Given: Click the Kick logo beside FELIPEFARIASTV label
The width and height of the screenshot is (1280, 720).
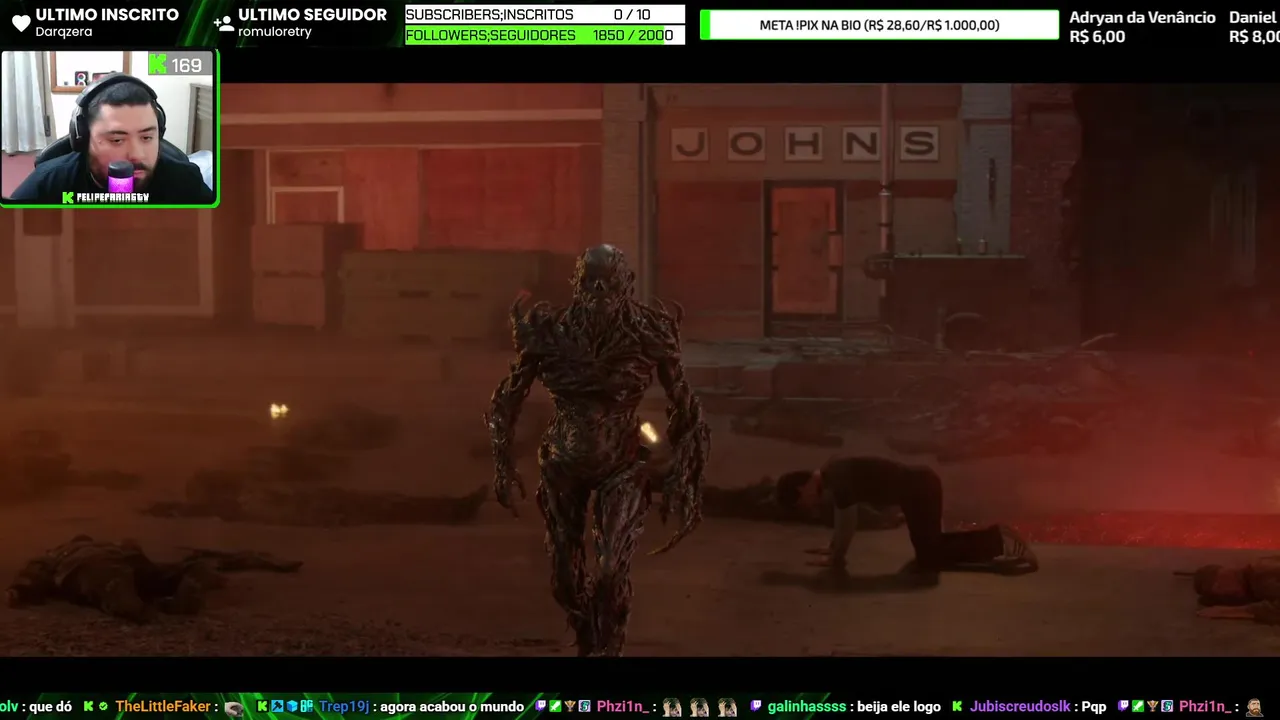Looking at the screenshot, I should click(68, 198).
